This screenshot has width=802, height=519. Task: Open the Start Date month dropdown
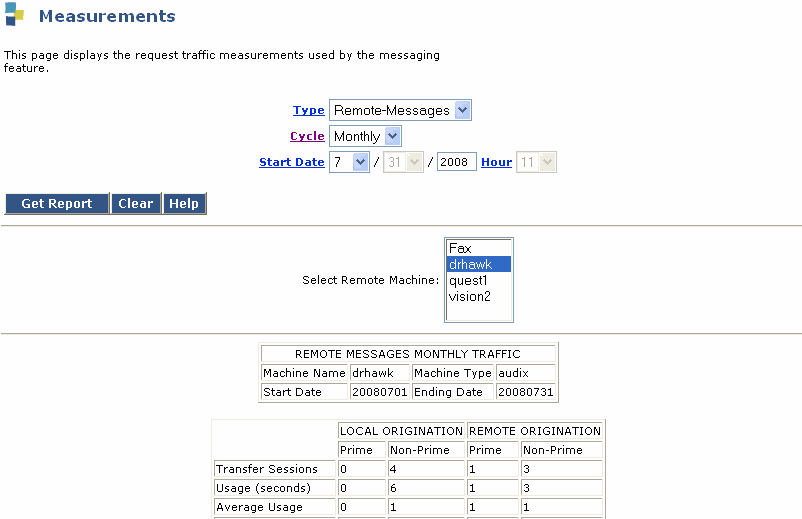point(349,162)
